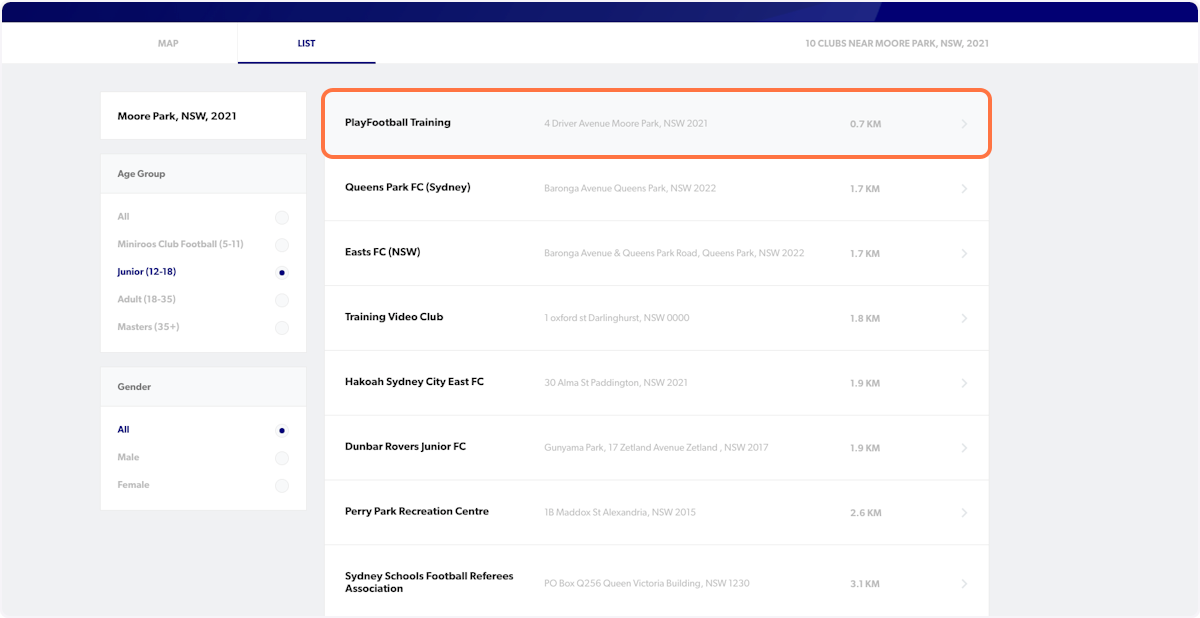Open the PlayFootball Training chevron arrow

964,124
